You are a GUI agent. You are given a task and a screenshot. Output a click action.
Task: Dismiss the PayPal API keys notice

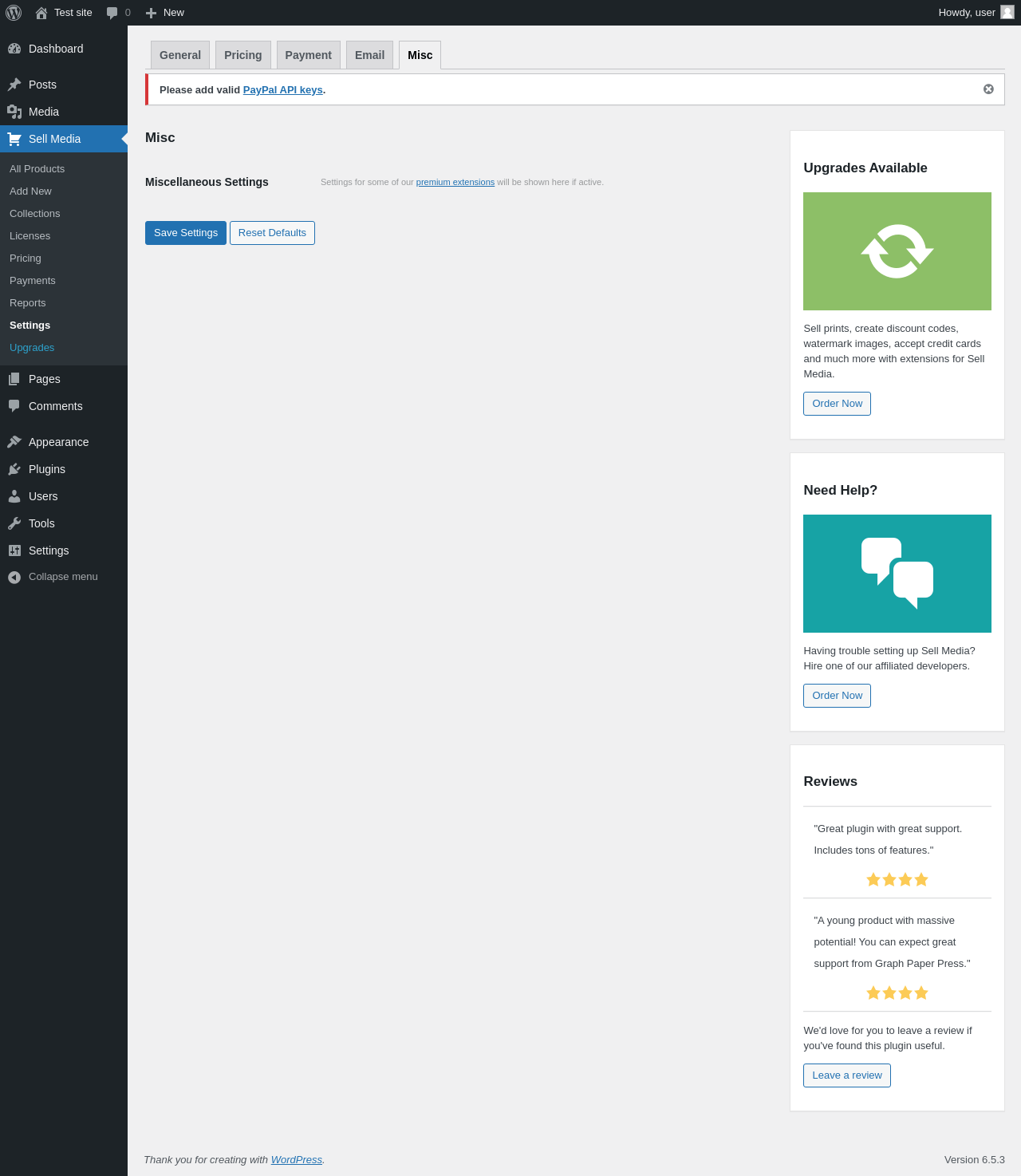[988, 89]
